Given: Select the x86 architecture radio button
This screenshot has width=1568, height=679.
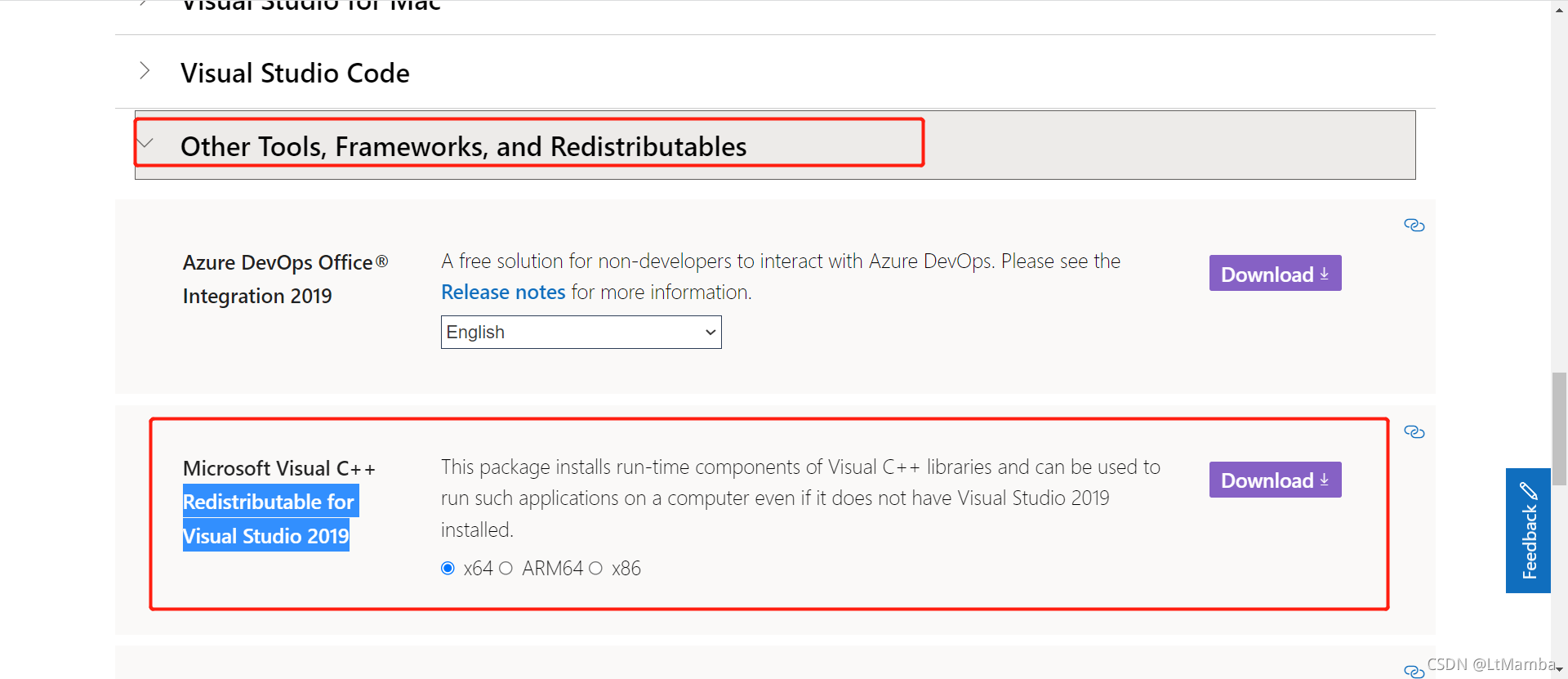Looking at the screenshot, I should pos(596,569).
